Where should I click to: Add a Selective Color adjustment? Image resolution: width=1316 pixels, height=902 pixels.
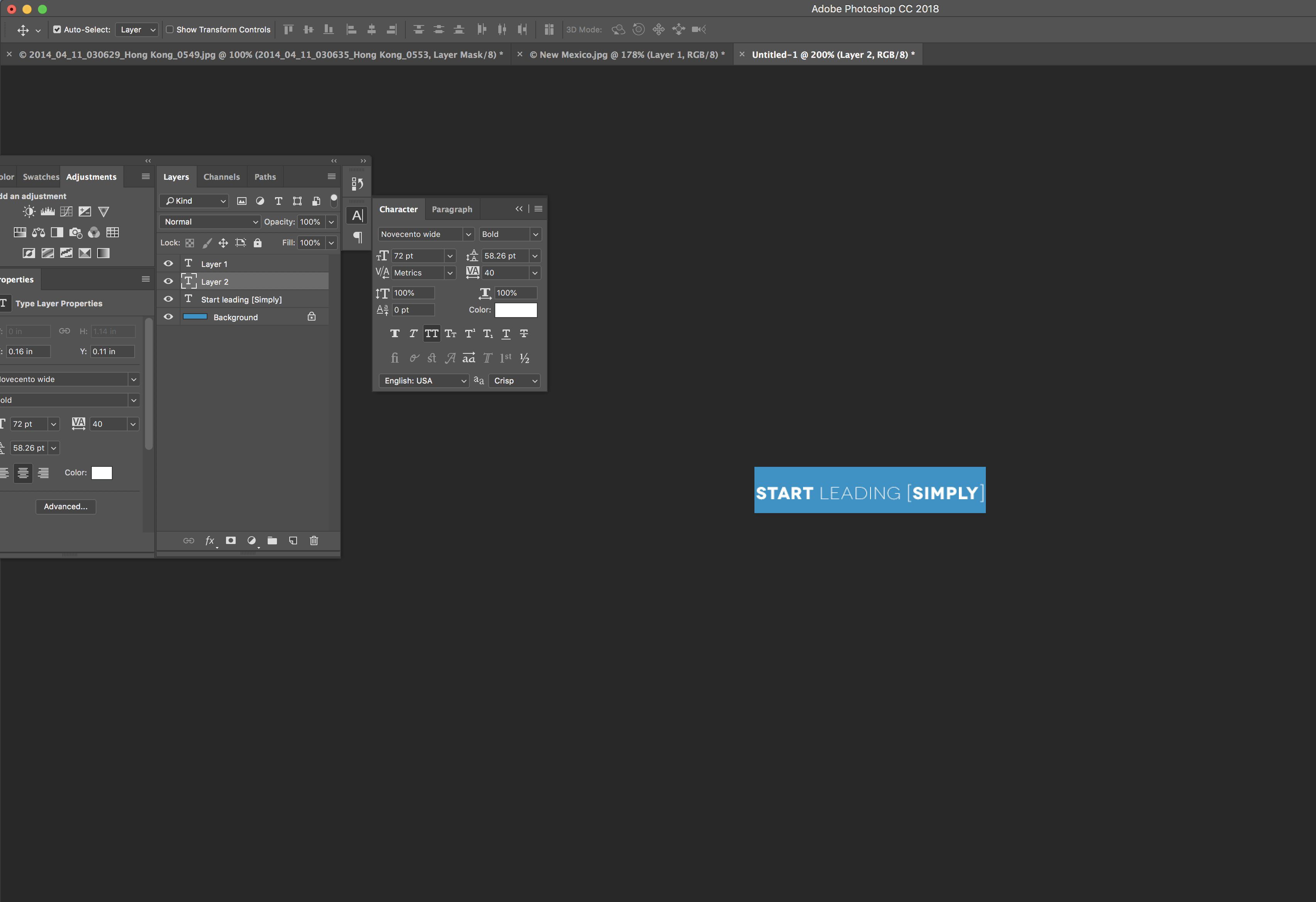coord(85,253)
